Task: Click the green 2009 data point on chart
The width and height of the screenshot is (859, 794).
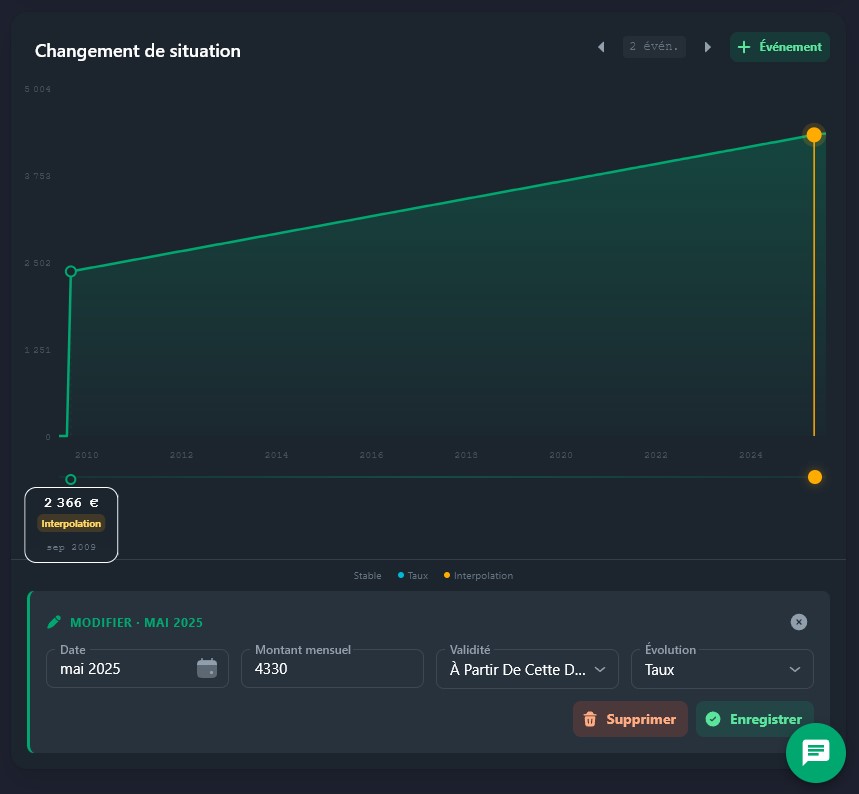Action: point(70,271)
